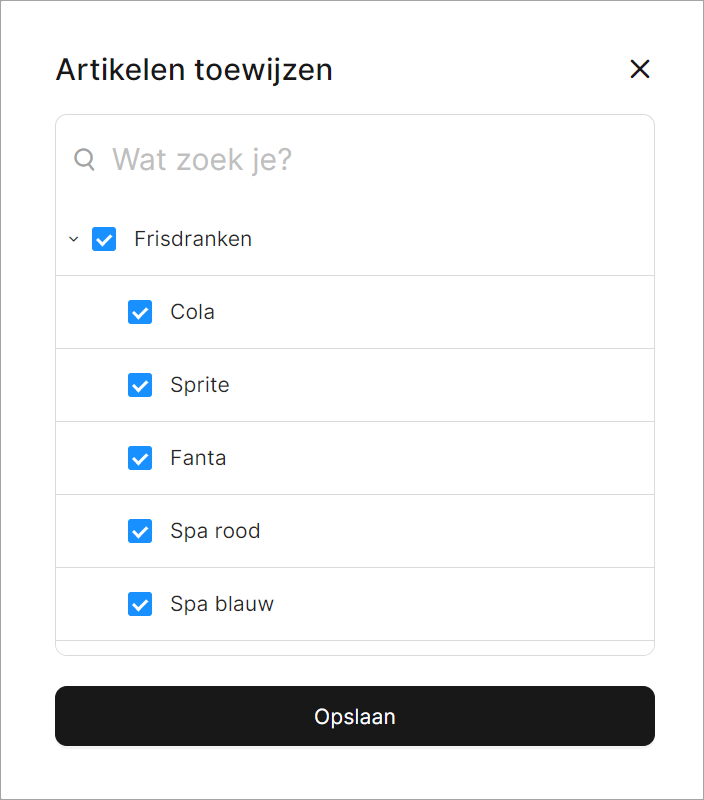Select the Frisdranken category label
Viewport: 704px width, 800px height.
[x=193, y=239]
